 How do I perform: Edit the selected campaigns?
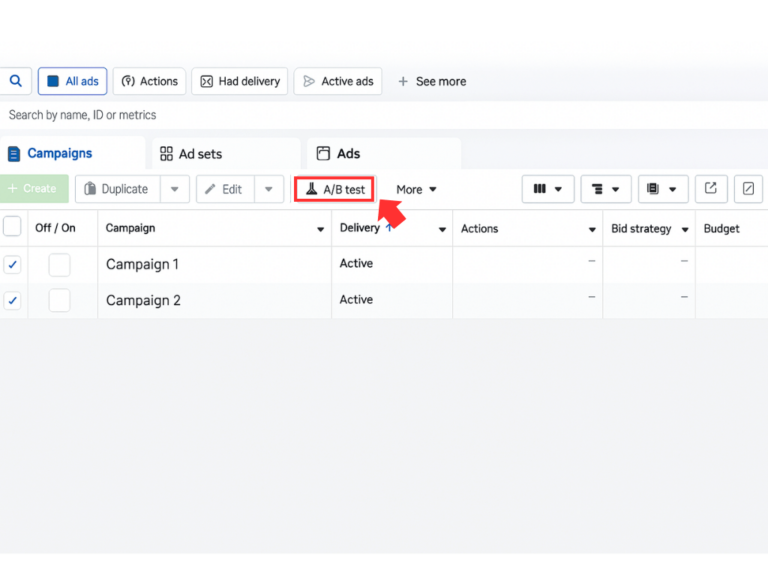click(225, 189)
